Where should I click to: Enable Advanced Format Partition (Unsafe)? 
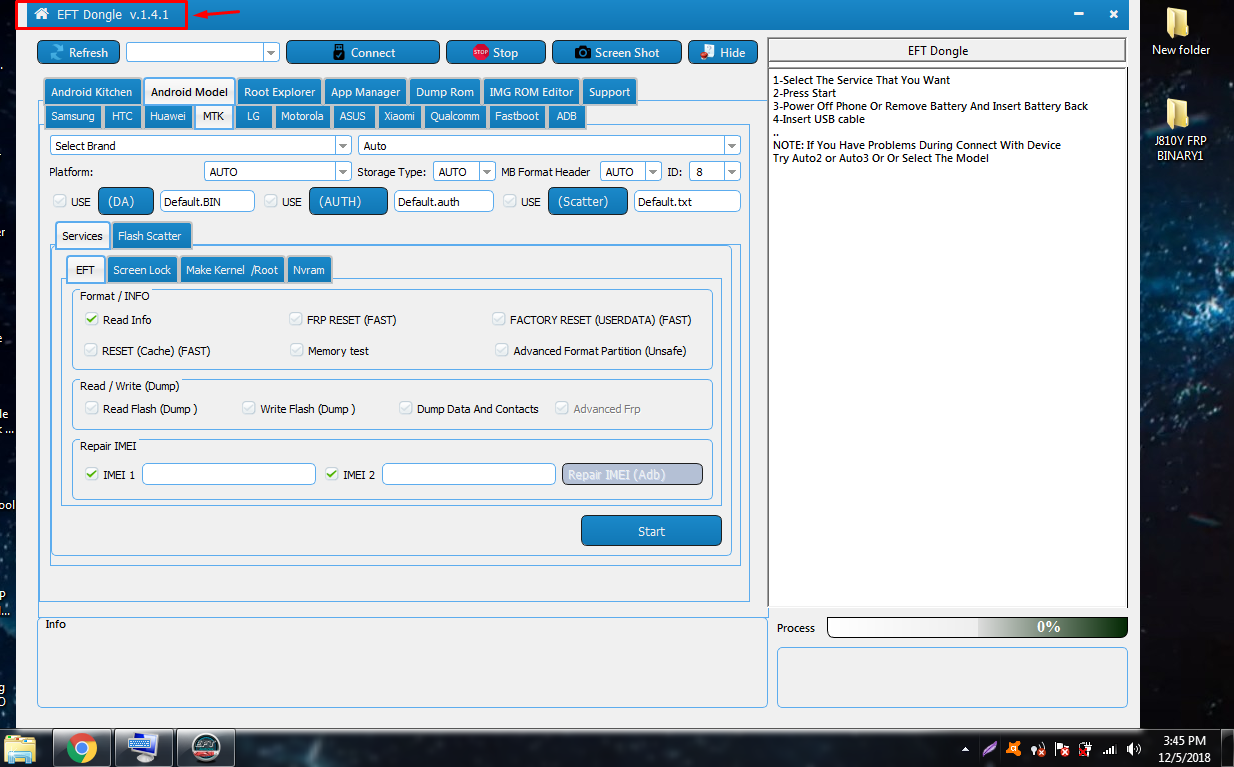pyautogui.click(x=502, y=351)
